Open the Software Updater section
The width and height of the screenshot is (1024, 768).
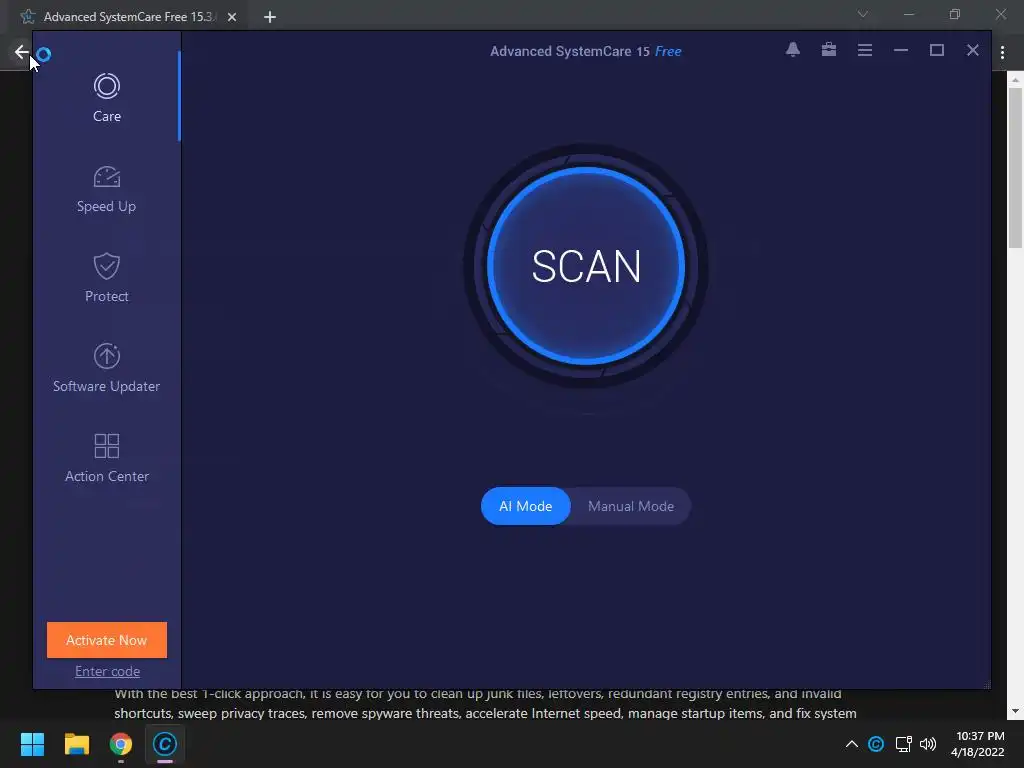click(x=106, y=368)
